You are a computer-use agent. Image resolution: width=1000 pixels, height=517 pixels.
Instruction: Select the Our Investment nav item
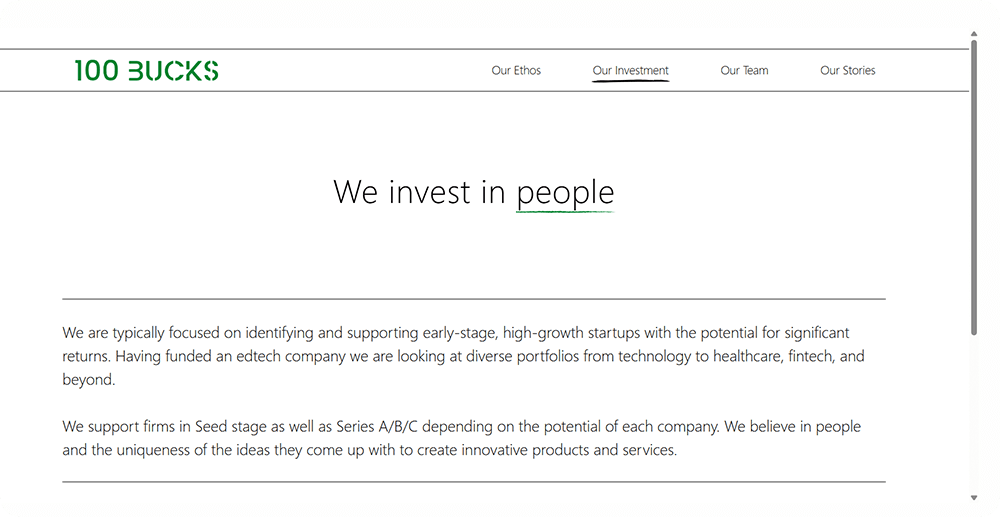(630, 71)
